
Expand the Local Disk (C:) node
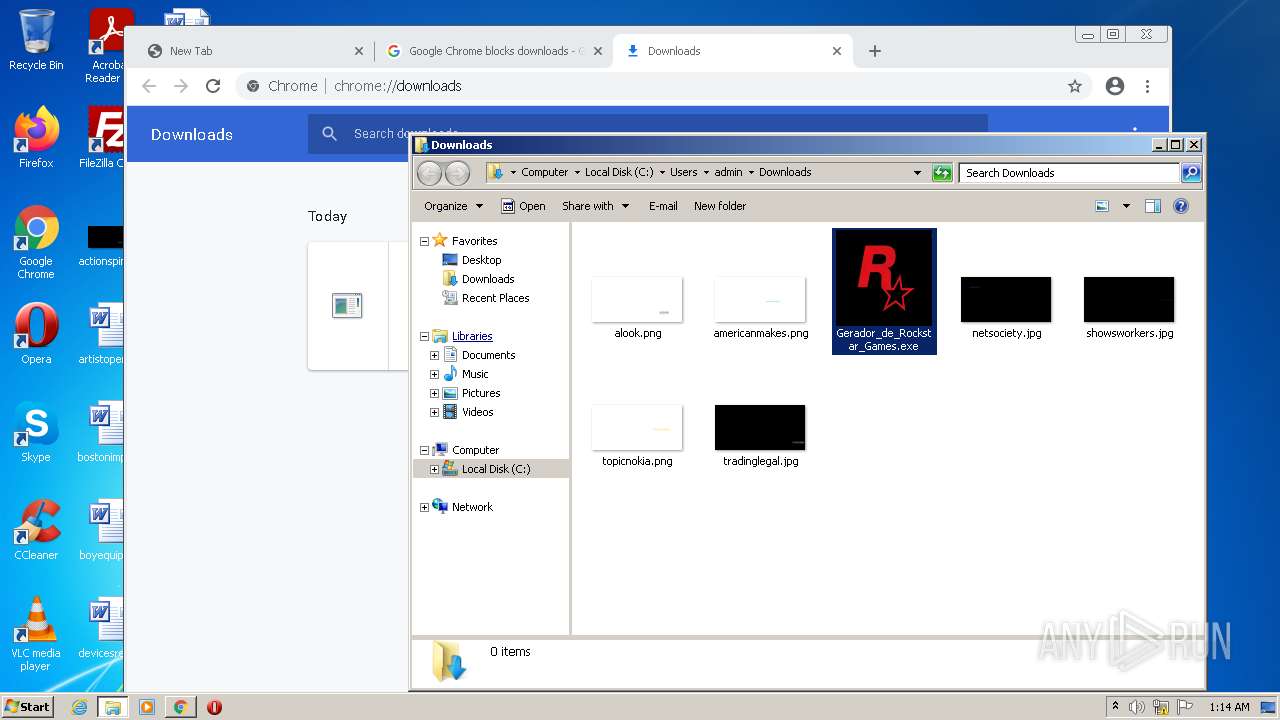(434, 469)
